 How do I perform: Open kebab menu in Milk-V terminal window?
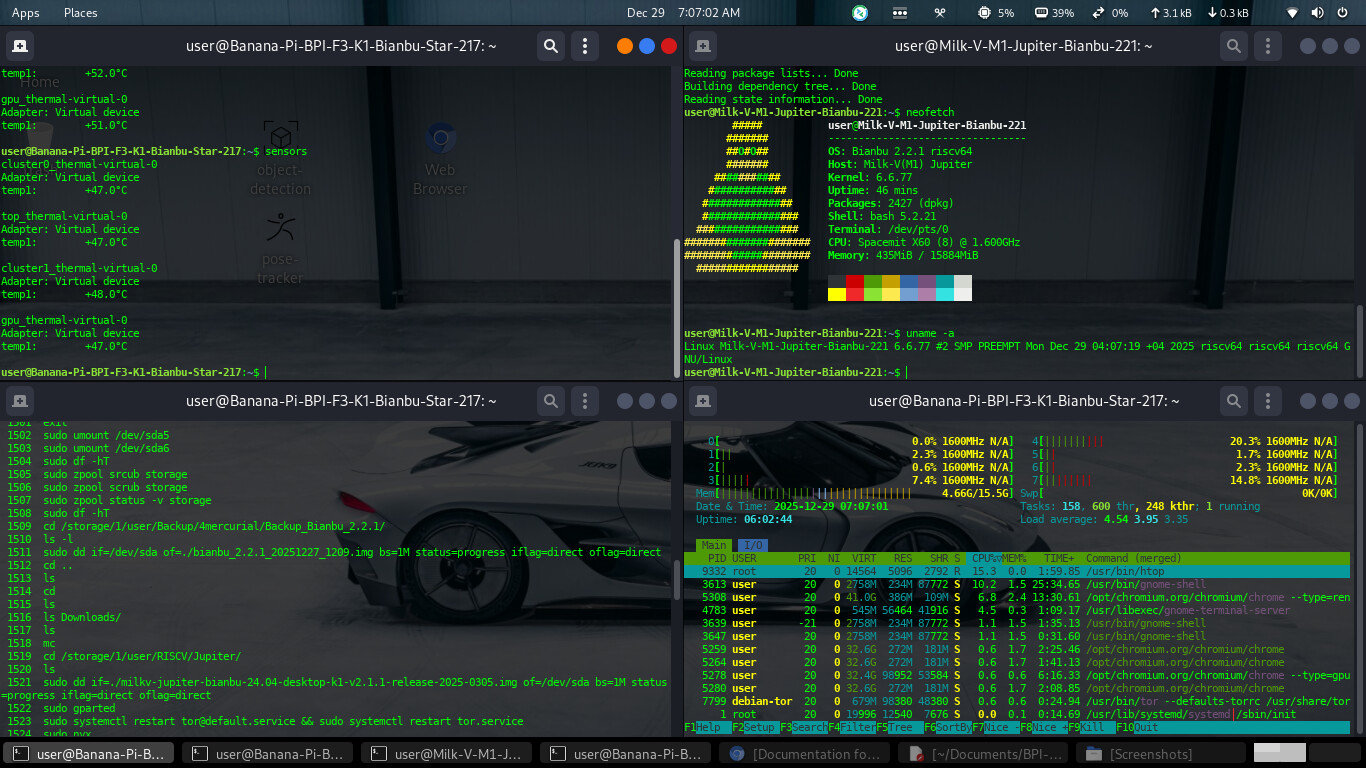coord(1268,46)
